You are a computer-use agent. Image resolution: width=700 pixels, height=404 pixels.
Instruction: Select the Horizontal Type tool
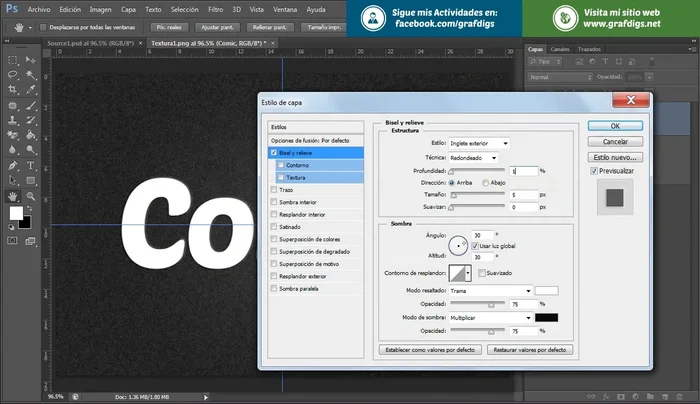[x=32, y=165]
